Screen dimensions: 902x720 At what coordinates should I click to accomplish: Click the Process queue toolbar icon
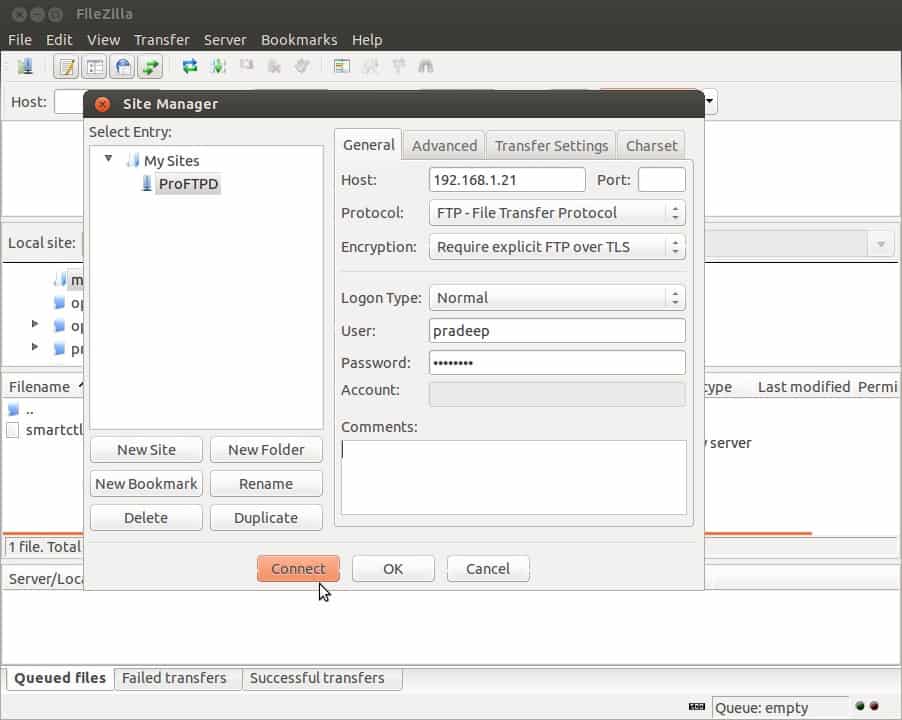point(218,67)
